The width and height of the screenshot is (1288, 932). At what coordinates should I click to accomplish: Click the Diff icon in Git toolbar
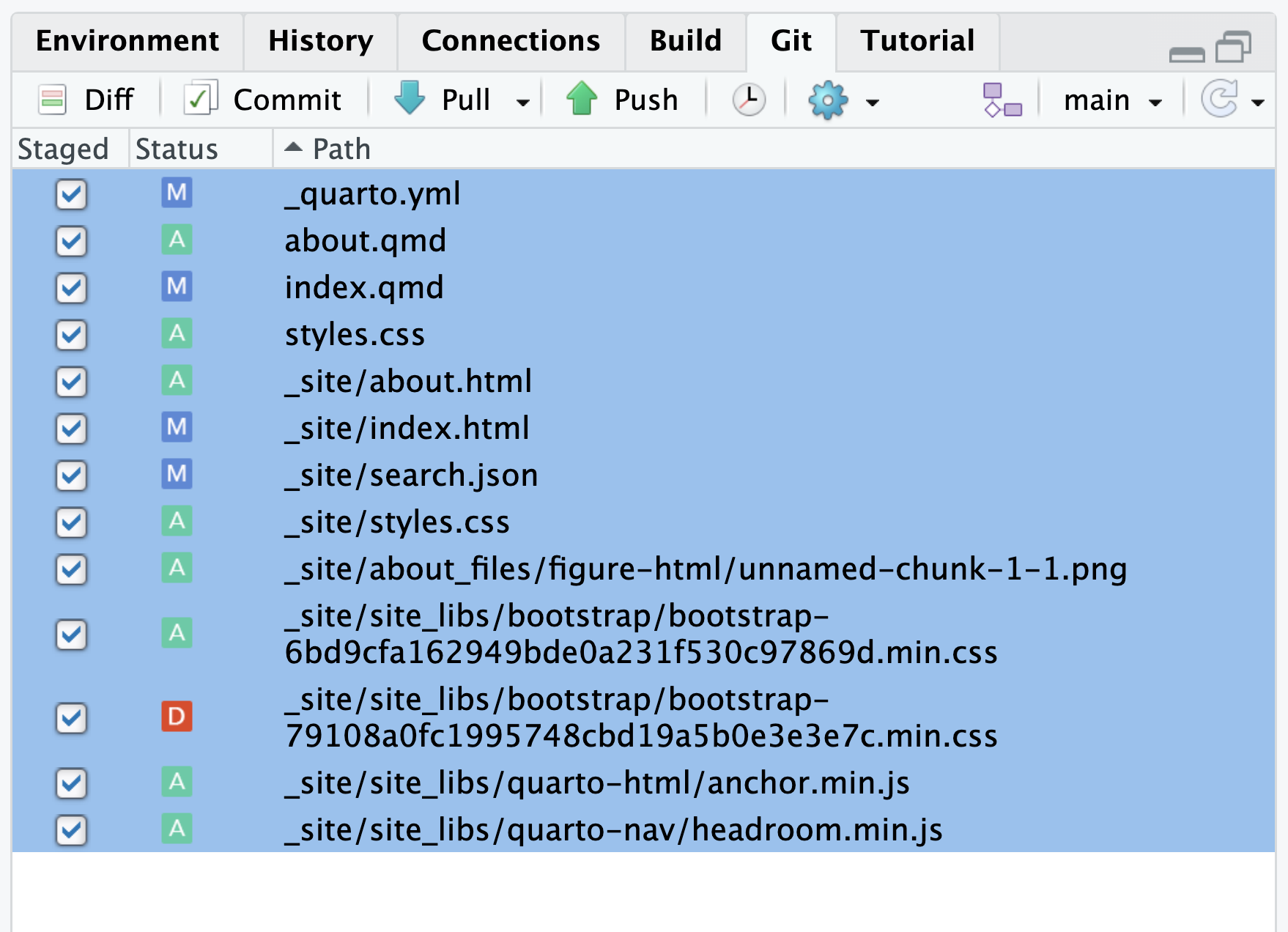[x=53, y=100]
